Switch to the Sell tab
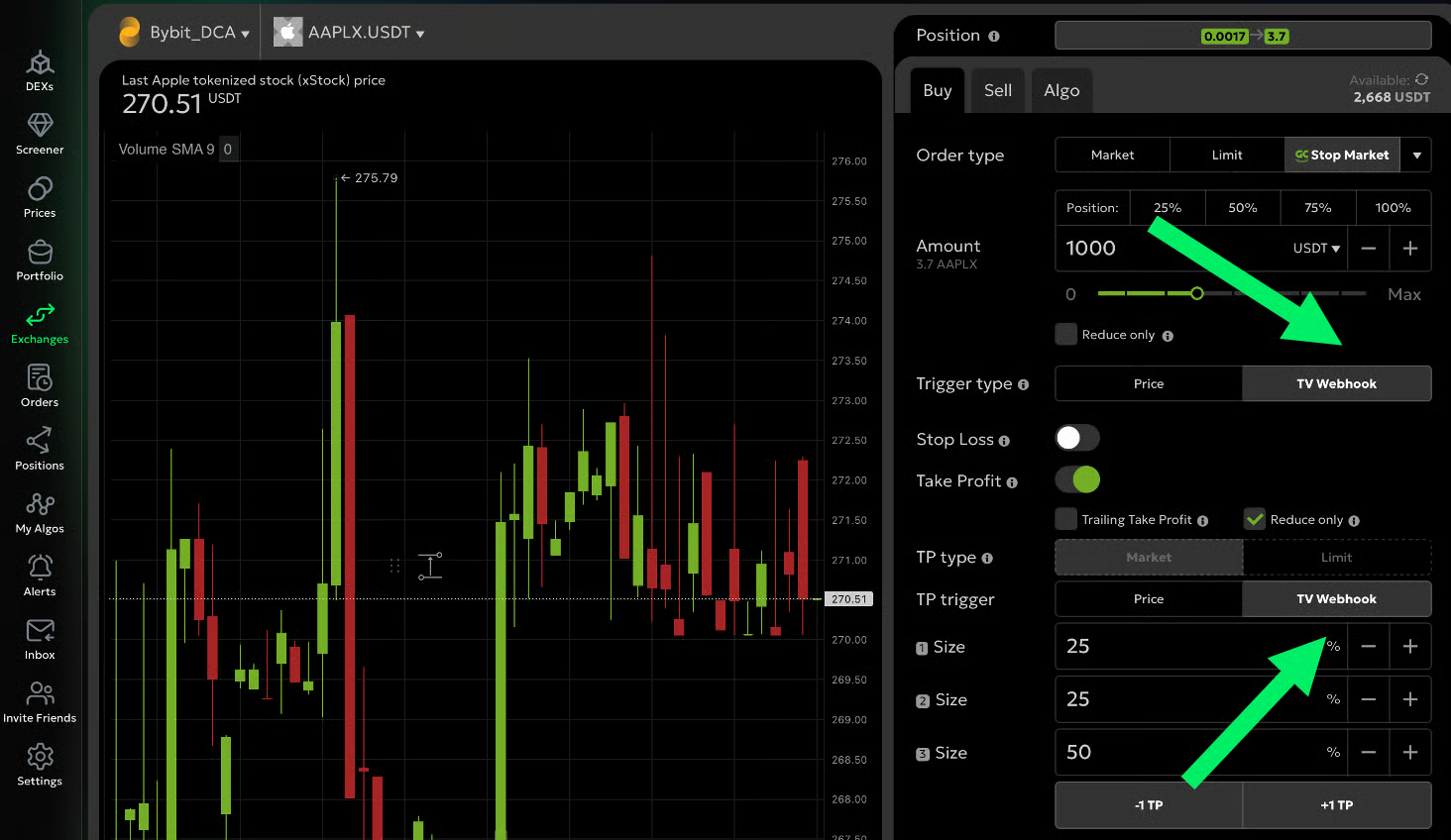1451x840 pixels. click(x=997, y=90)
